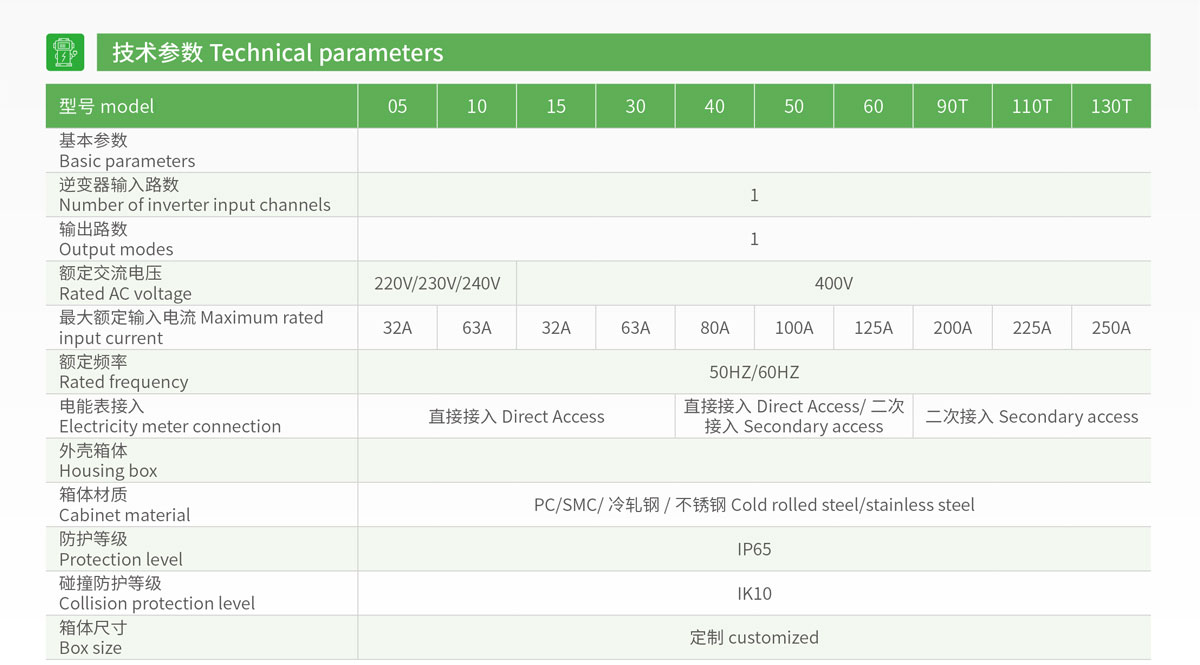Screen dimensions: 1200x665
Task: Click the Direct Access meter connection cell
Action: pos(516,417)
